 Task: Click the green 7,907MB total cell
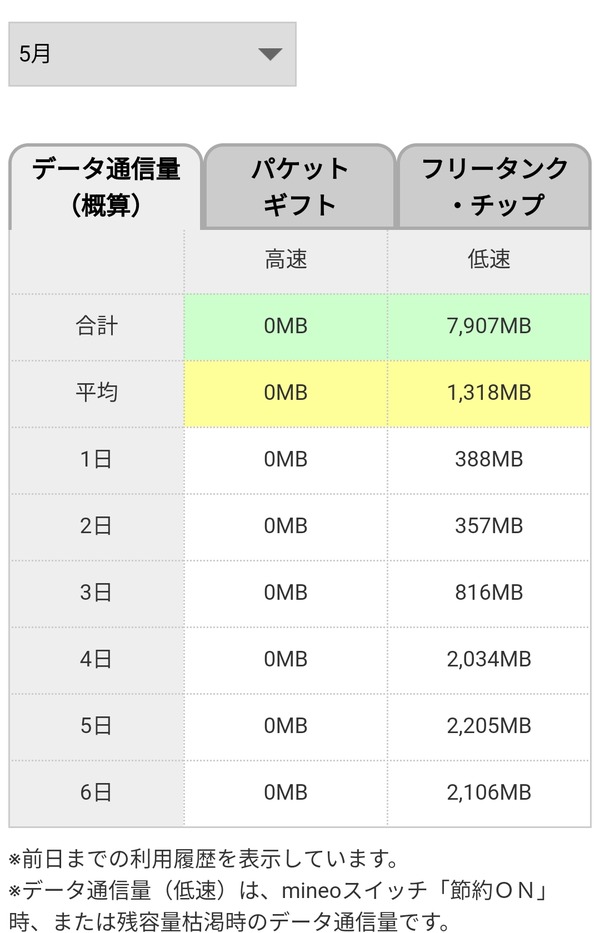489,326
